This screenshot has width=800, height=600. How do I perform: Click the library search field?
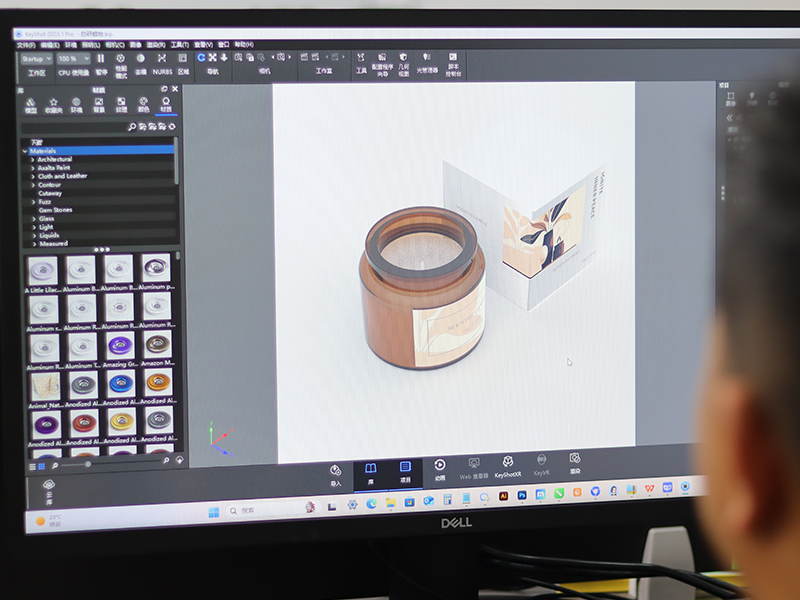[x=78, y=127]
